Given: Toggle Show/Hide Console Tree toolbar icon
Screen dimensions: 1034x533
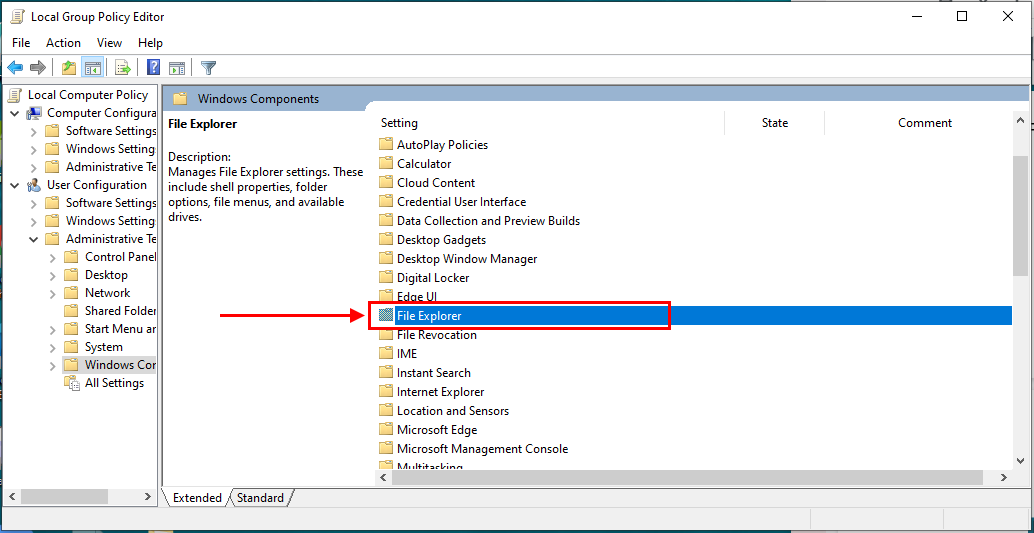Looking at the screenshot, I should point(92,67).
